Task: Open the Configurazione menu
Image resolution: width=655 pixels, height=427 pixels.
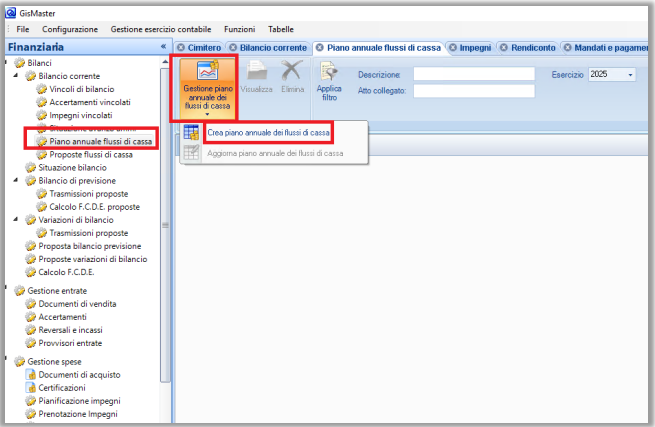Action: coord(69,30)
